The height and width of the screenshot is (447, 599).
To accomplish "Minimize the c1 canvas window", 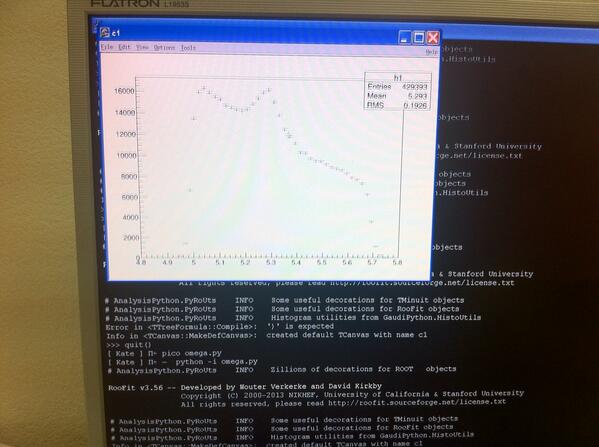I will [405, 37].
